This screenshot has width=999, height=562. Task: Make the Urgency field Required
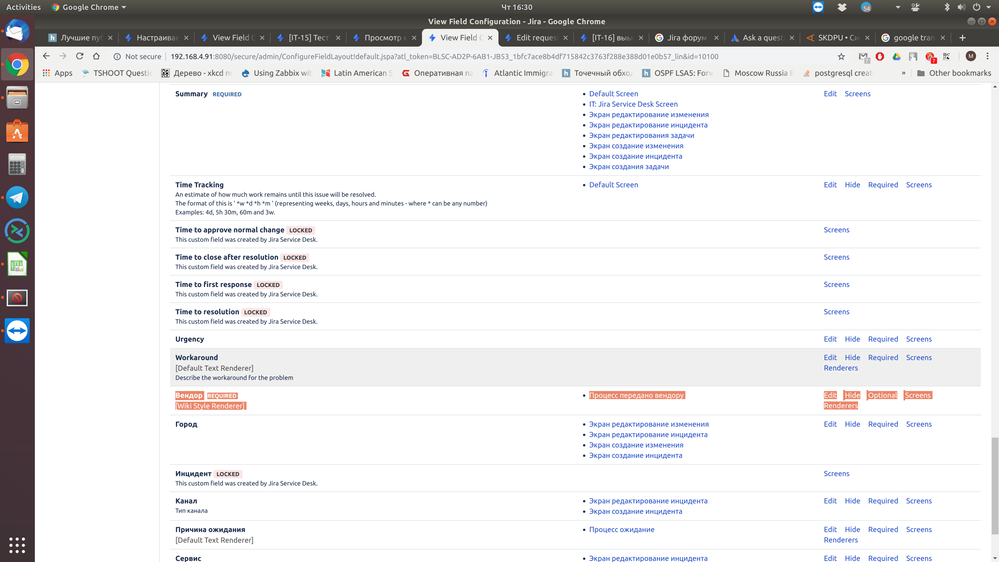tap(882, 339)
